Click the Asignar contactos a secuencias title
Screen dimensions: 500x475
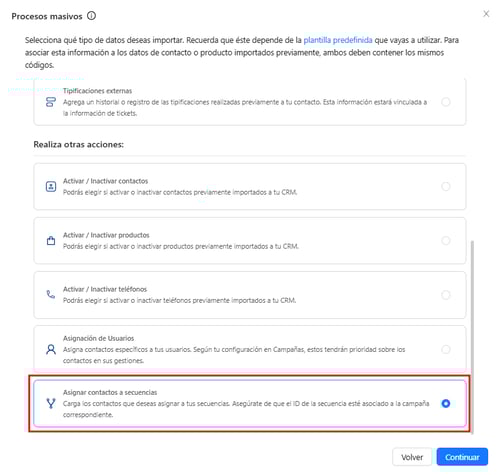[110, 392]
